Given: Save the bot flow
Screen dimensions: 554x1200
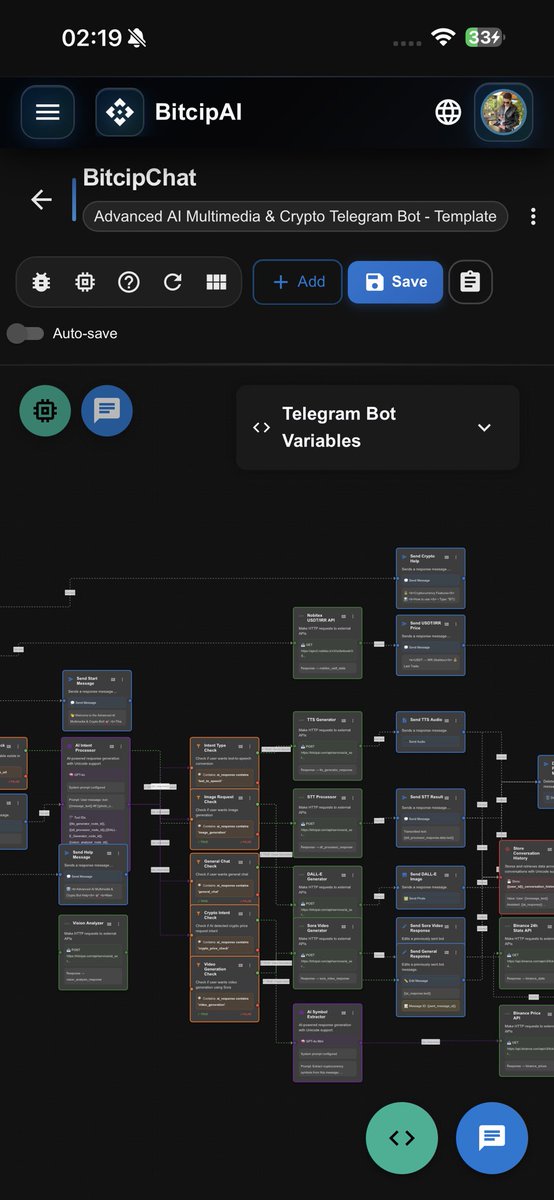Looking at the screenshot, I should [x=395, y=282].
